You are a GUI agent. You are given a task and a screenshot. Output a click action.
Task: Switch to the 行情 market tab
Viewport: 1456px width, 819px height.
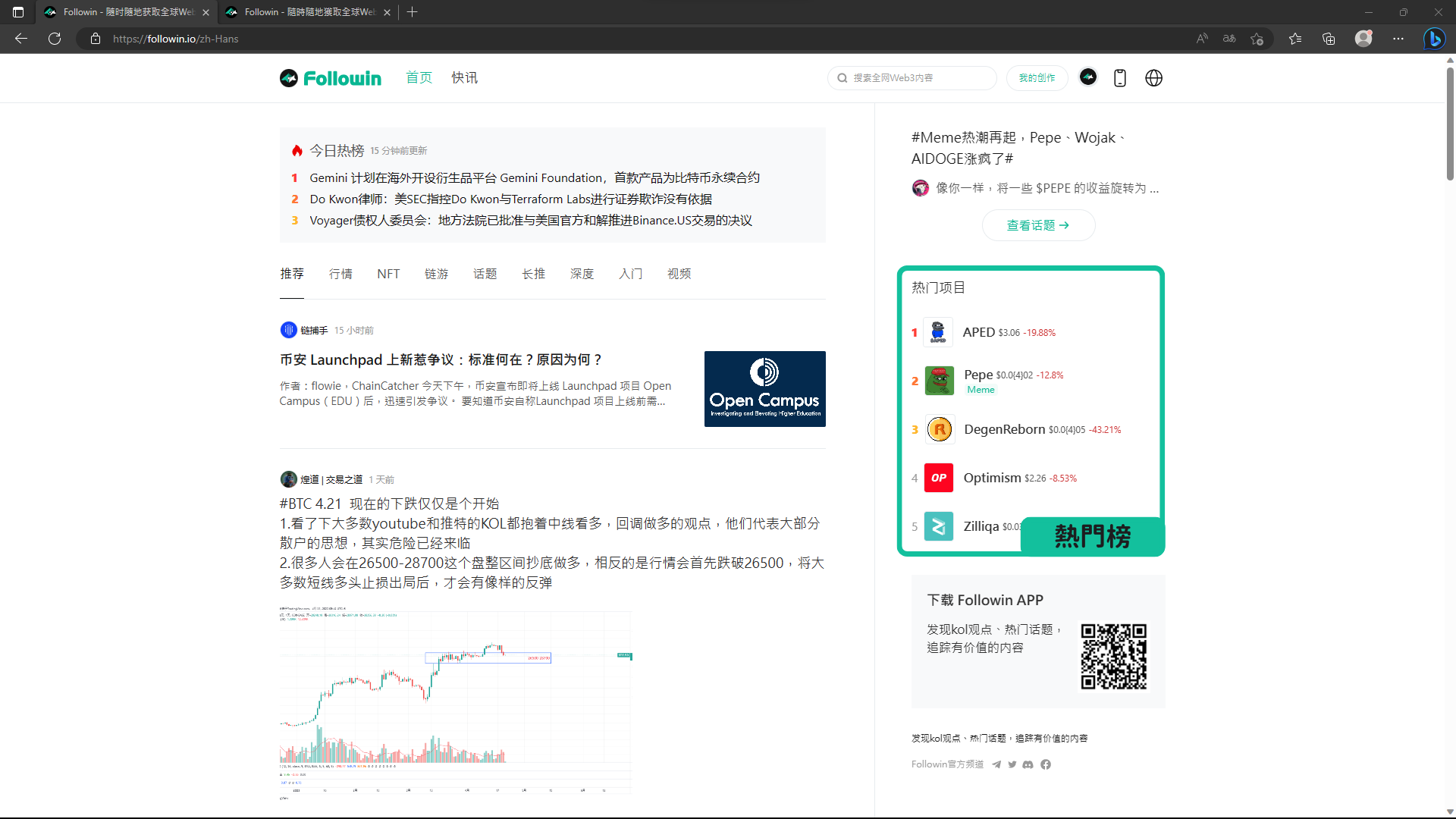click(340, 274)
